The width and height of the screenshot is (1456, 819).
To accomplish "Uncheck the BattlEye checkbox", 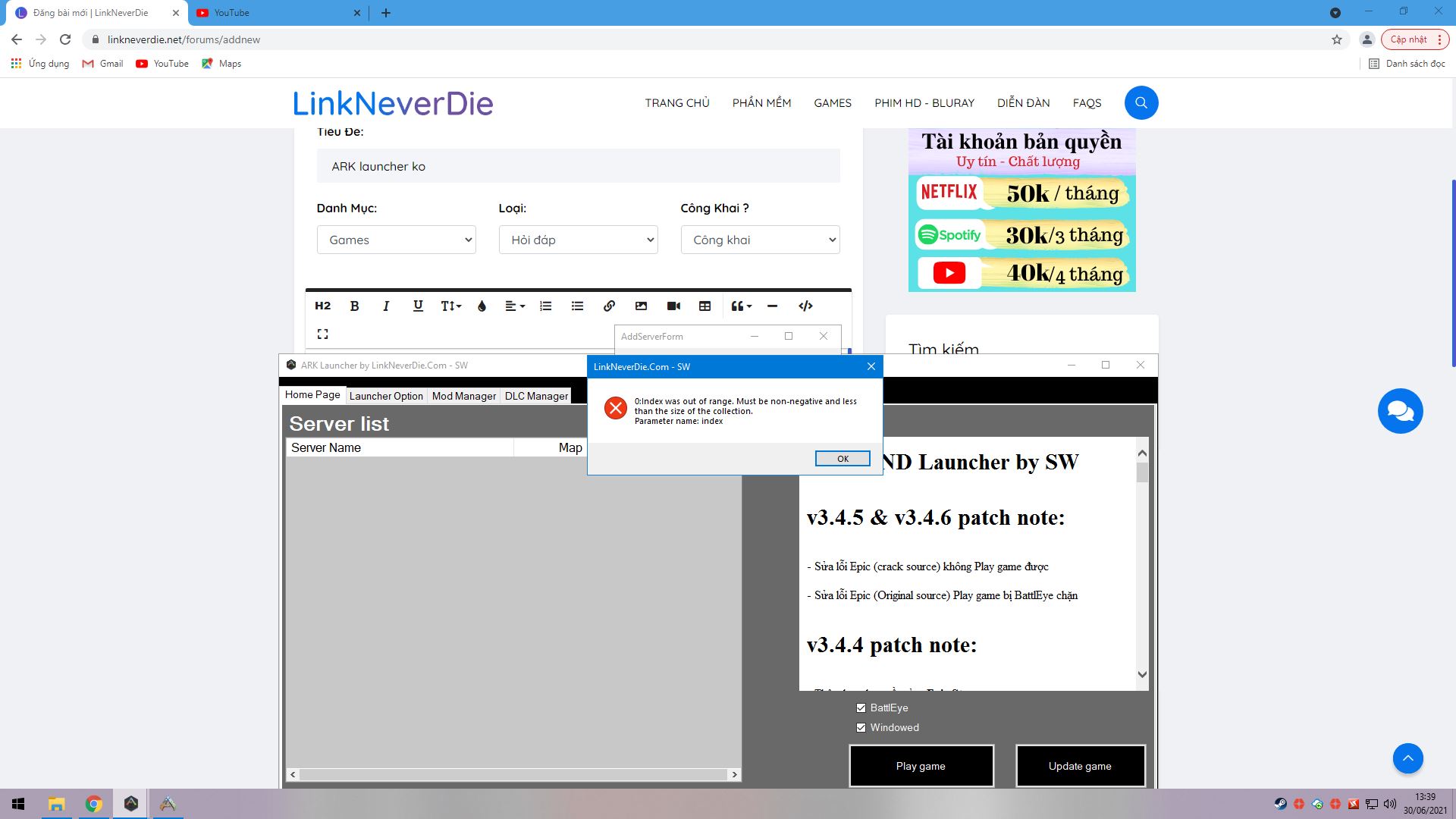I will 861,708.
